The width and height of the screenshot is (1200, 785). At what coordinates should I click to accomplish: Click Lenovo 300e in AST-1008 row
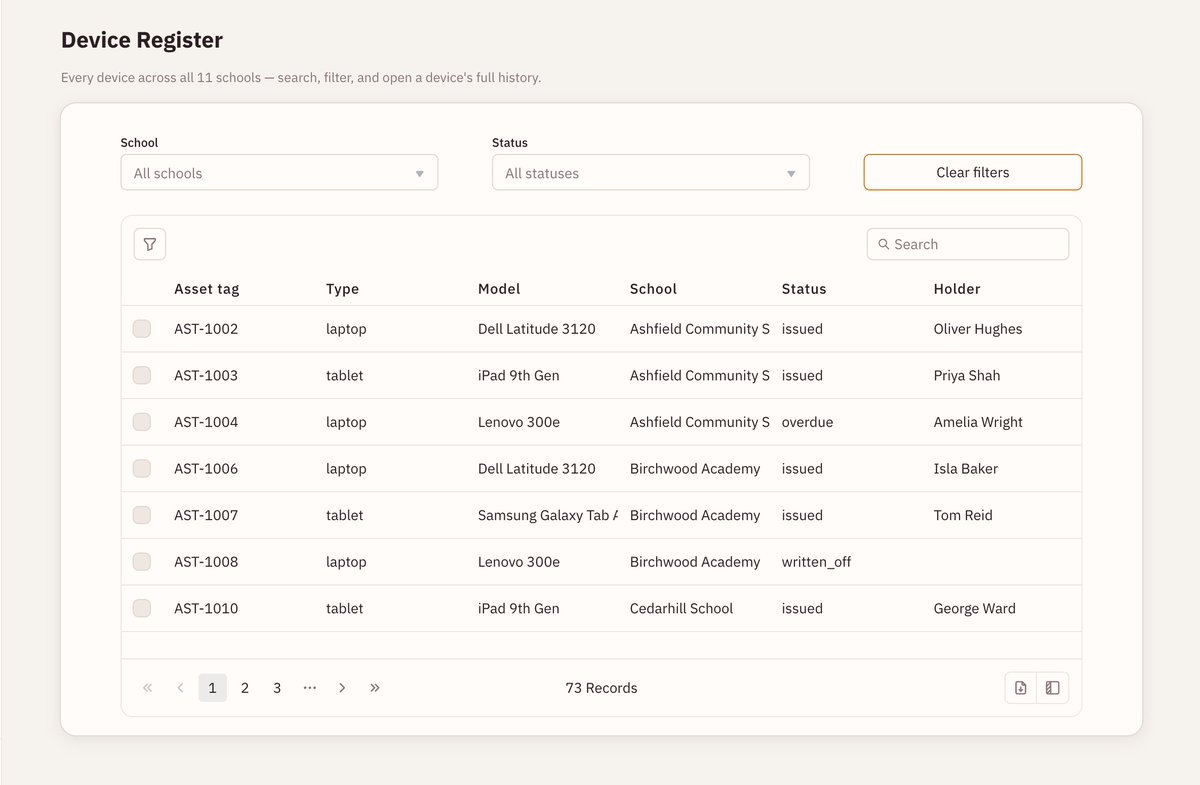(519, 562)
